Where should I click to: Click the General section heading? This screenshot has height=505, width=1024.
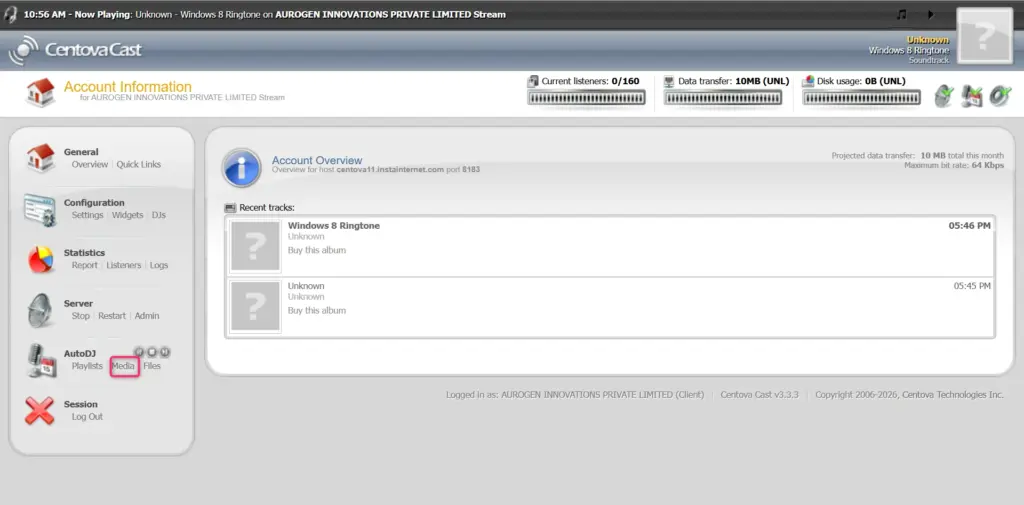81,152
